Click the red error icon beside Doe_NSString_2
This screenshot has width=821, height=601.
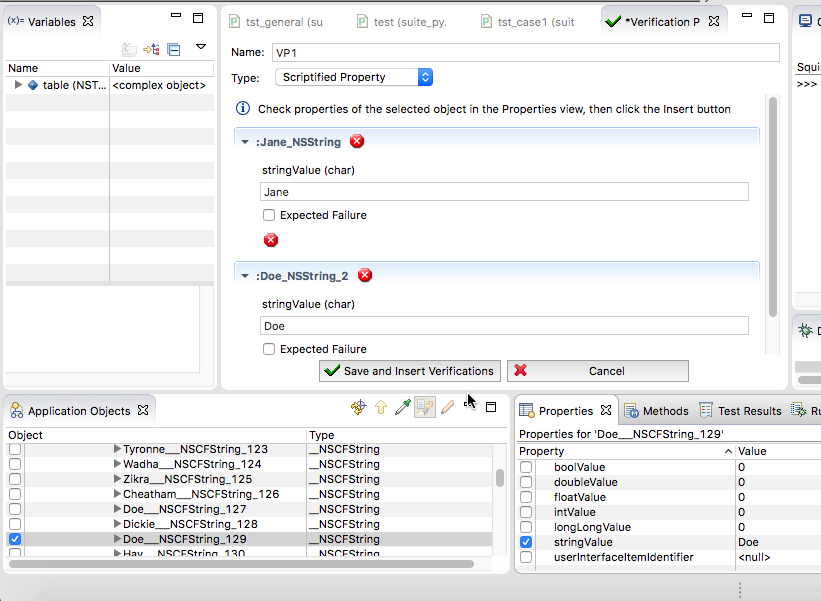coord(365,275)
